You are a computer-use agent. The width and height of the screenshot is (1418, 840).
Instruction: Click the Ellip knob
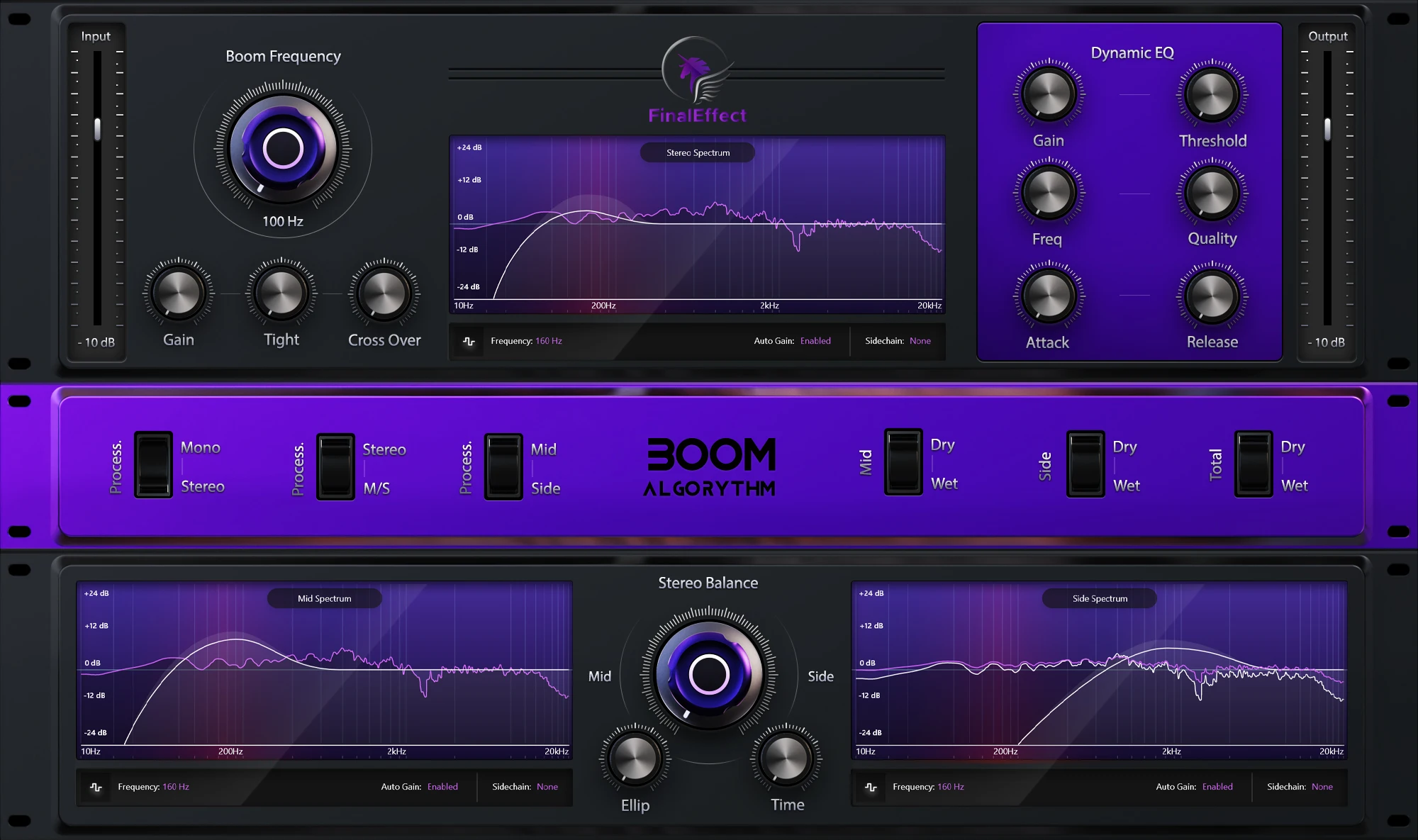click(x=635, y=758)
